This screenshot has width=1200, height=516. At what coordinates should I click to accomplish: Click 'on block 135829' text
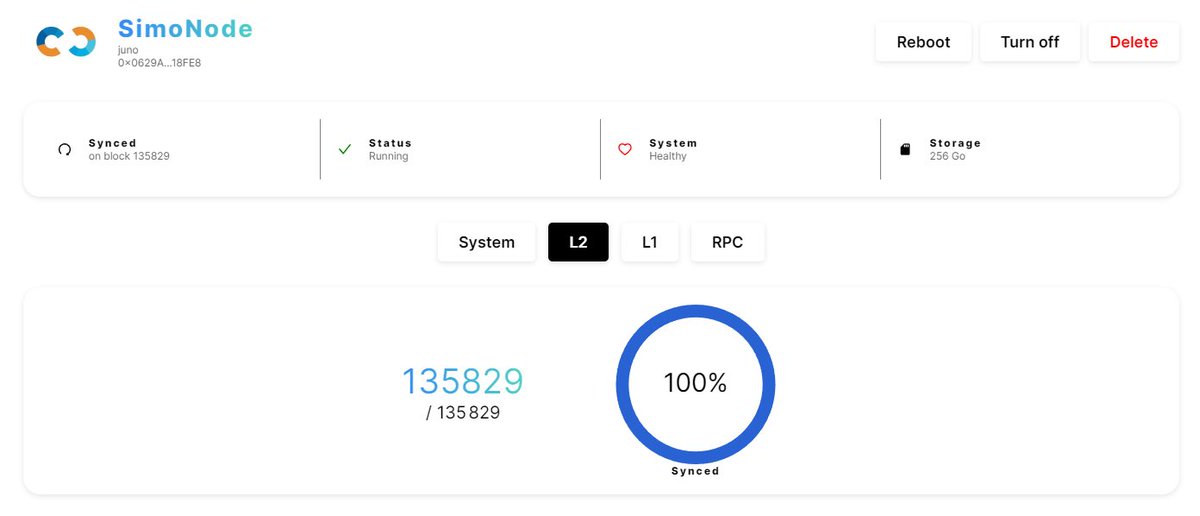[129, 157]
